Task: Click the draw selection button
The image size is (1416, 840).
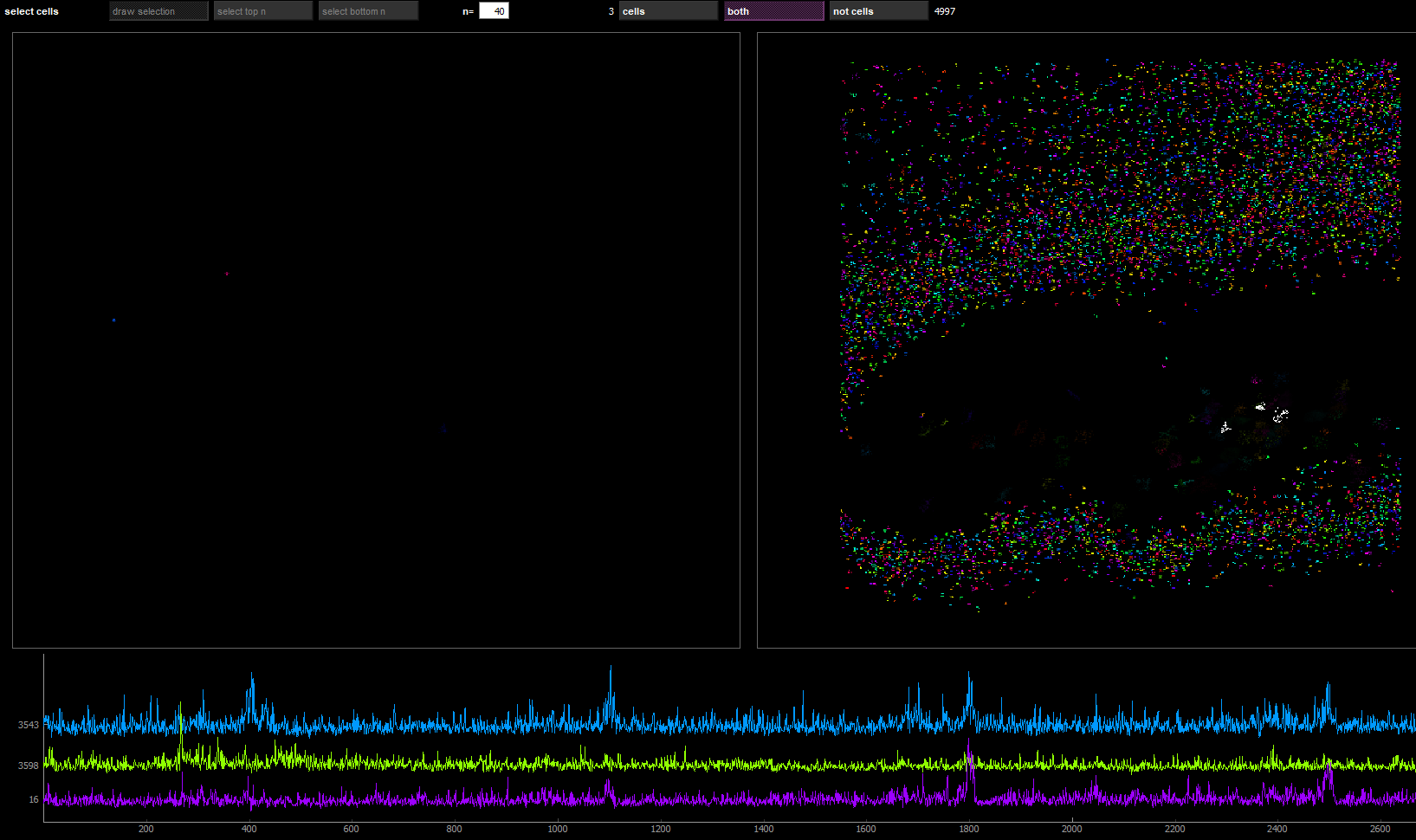Action: 159,11
